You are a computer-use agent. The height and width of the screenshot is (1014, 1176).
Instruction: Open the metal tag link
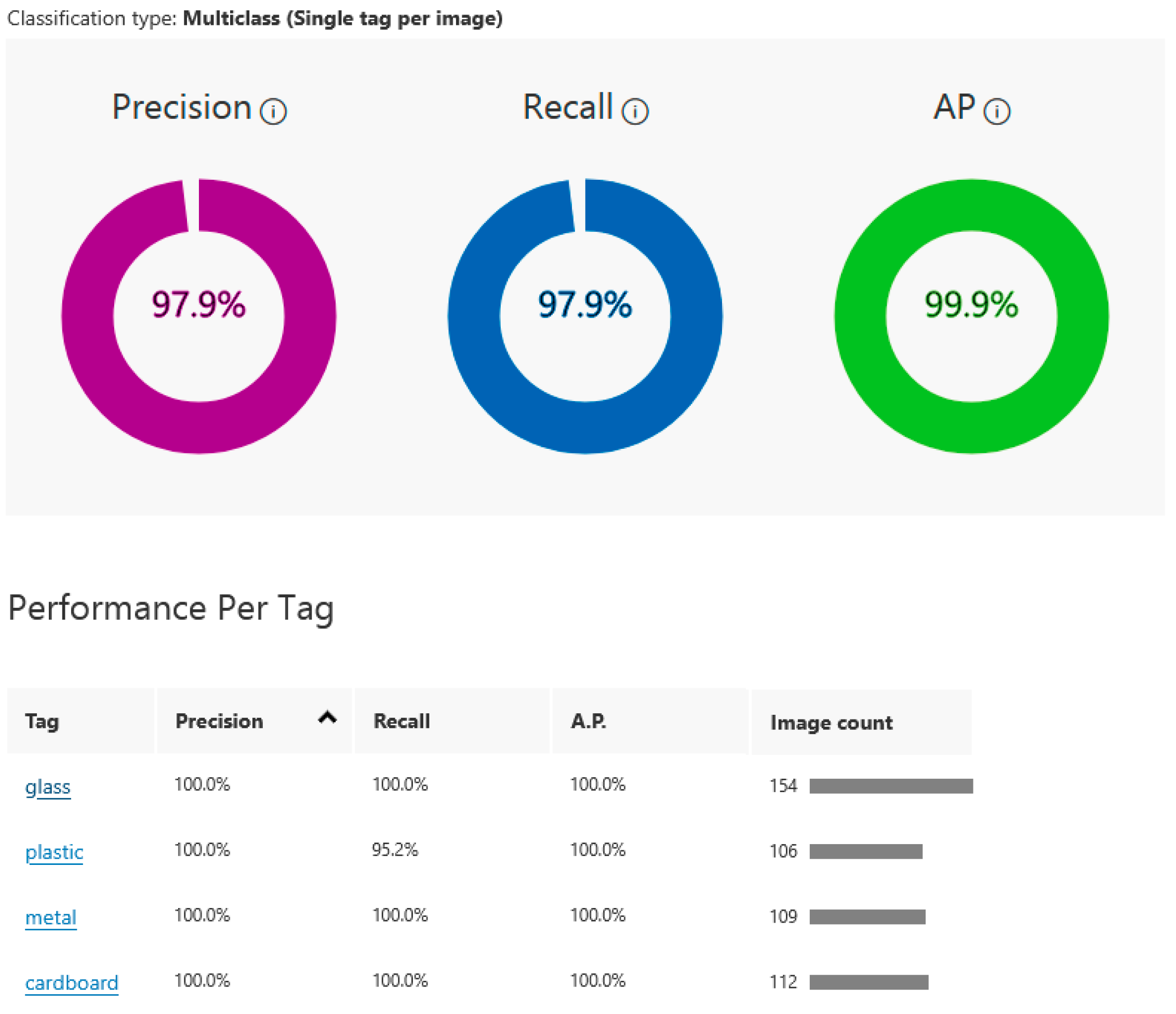(x=50, y=917)
